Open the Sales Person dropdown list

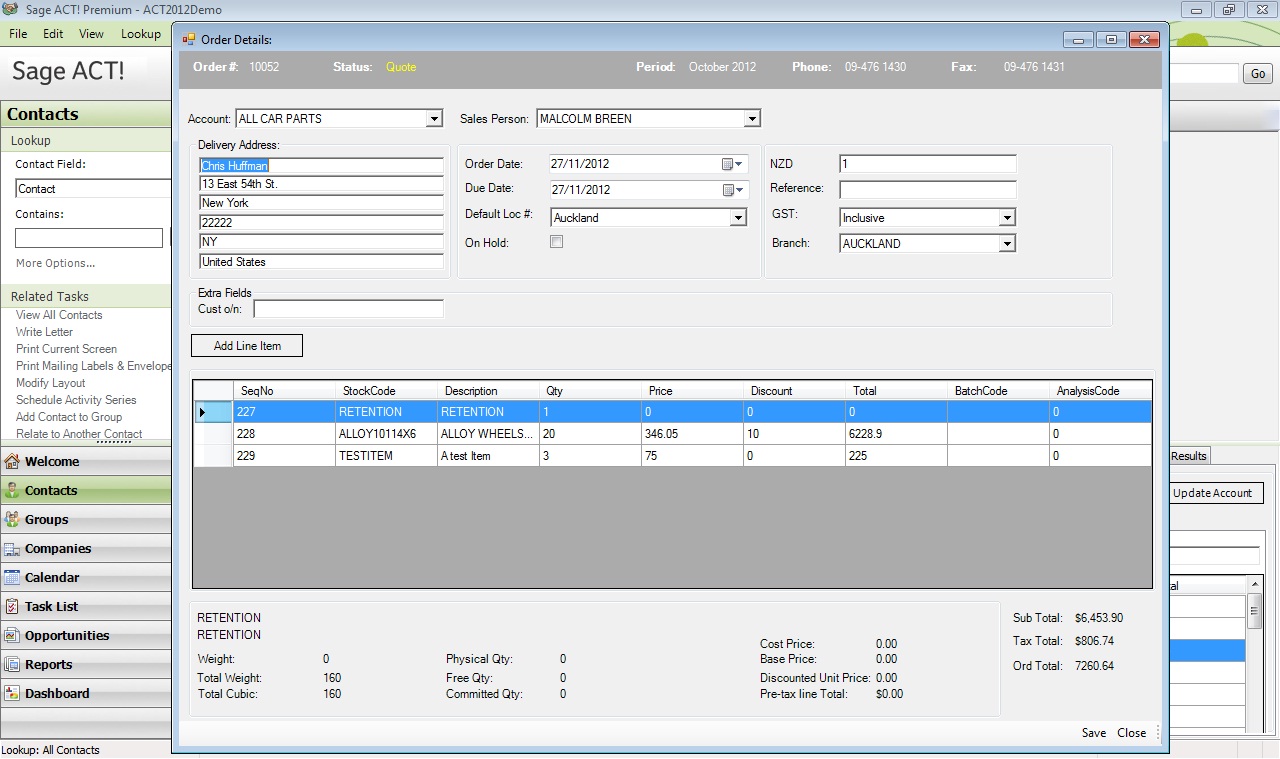(x=752, y=119)
